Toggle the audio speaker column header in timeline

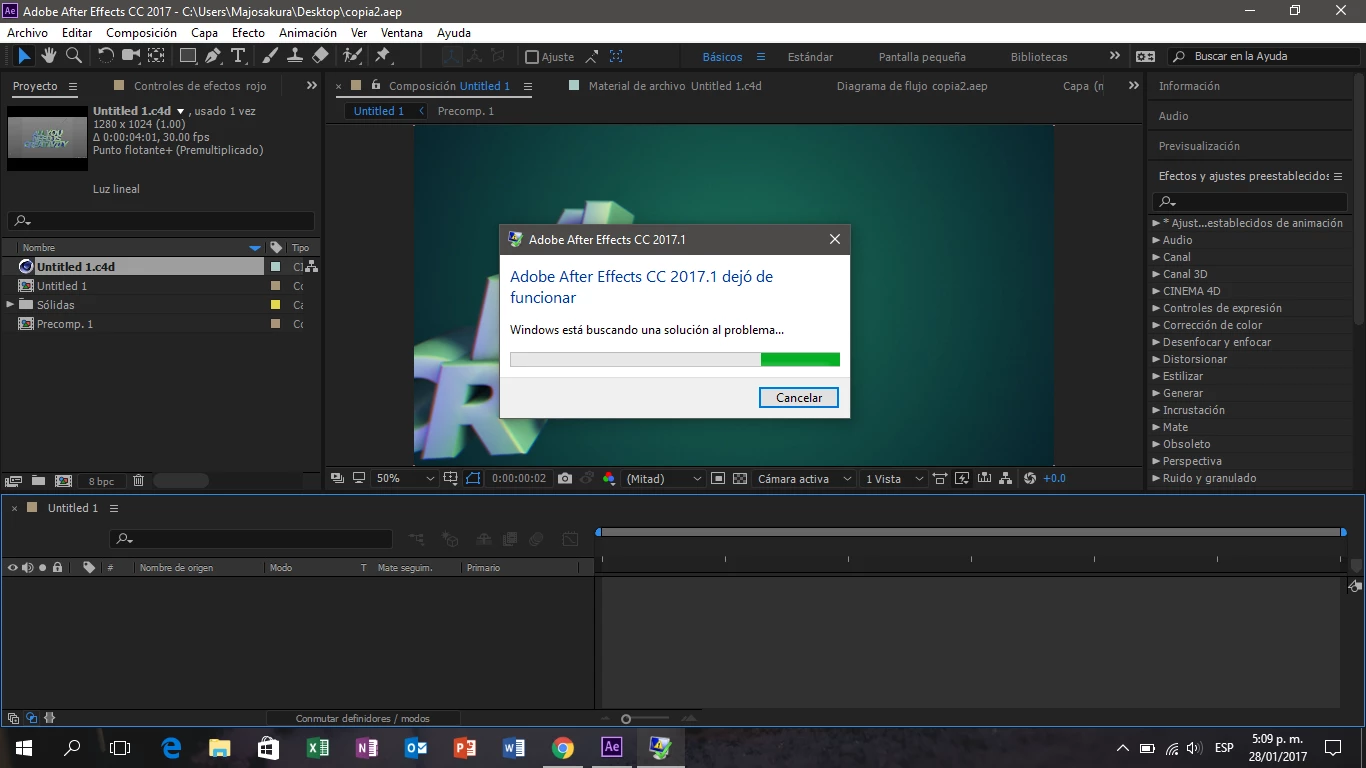(27, 567)
